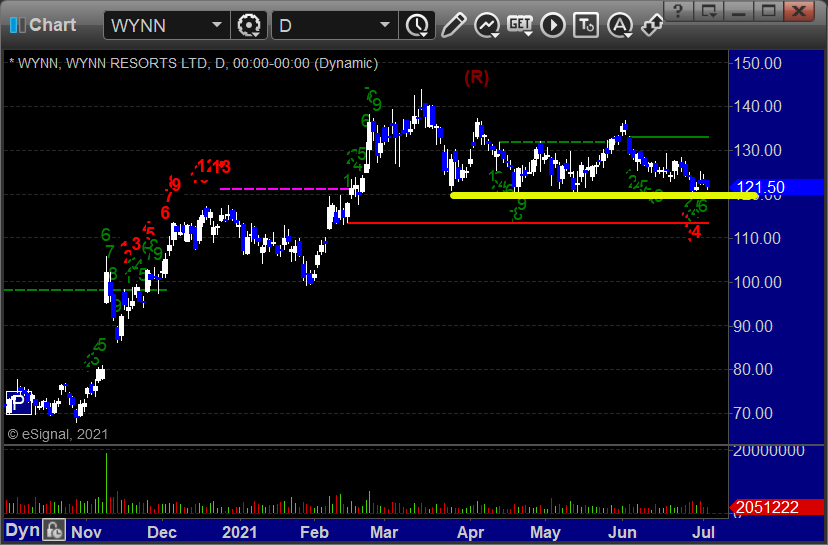Click the May label on time axis

(x=545, y=532)
